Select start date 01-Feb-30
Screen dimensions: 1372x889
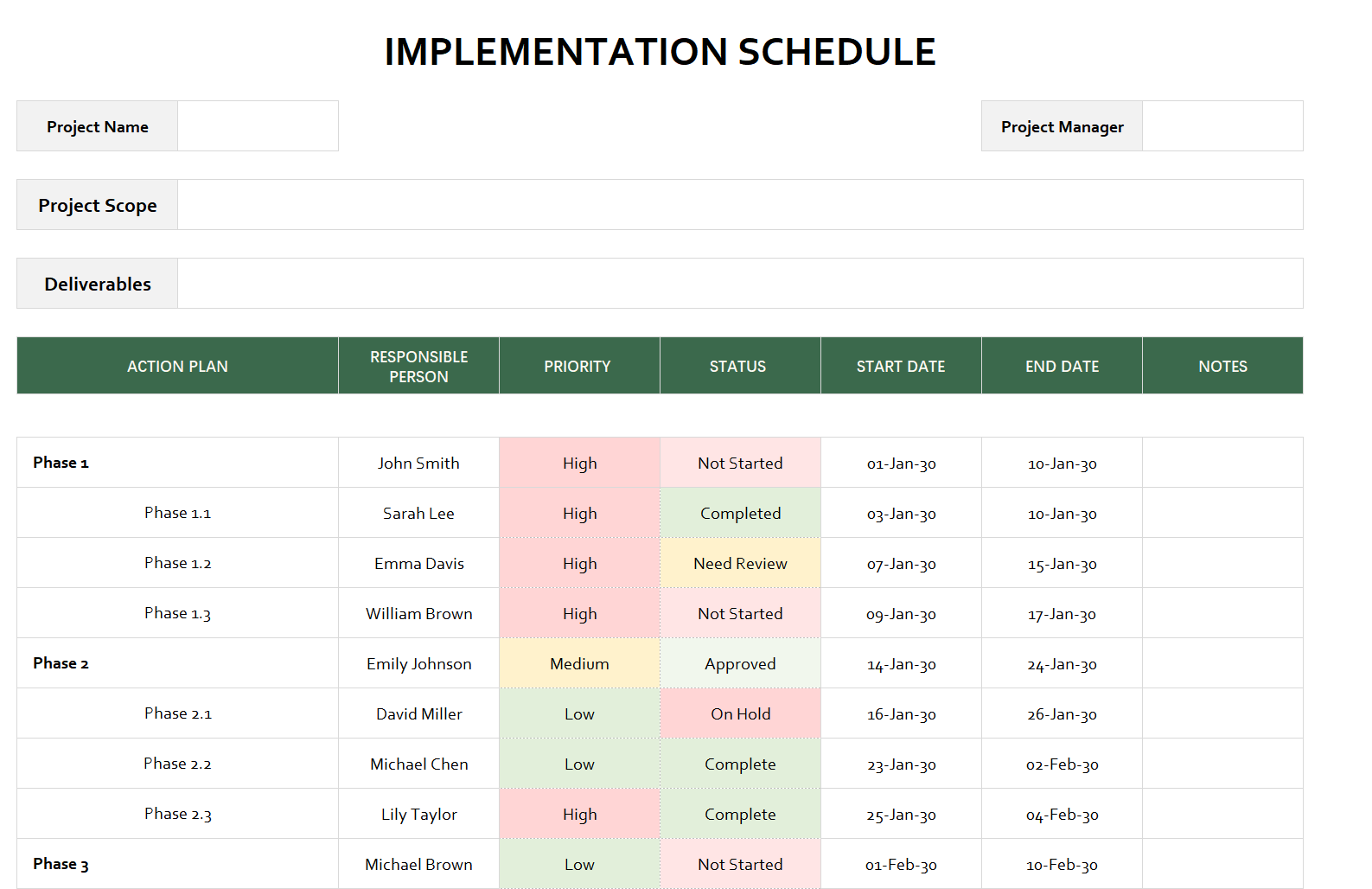(x=901, y=864)
